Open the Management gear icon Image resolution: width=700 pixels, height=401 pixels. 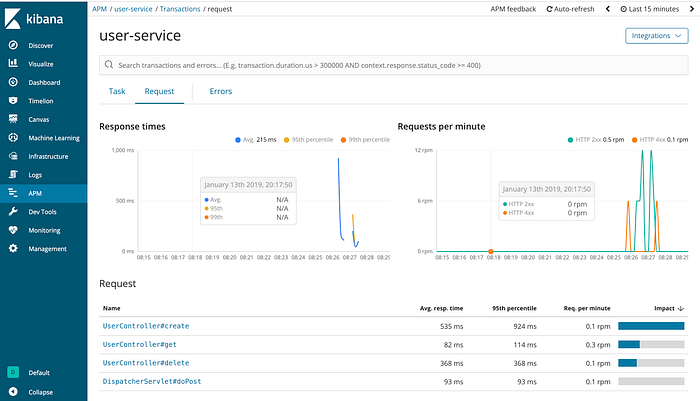coord(13,248)
